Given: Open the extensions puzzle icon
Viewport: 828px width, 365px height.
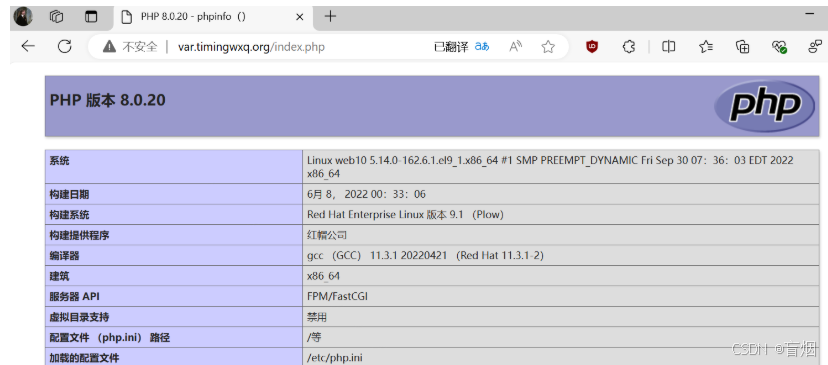Looking at the screenshot, I should (628, 46).
